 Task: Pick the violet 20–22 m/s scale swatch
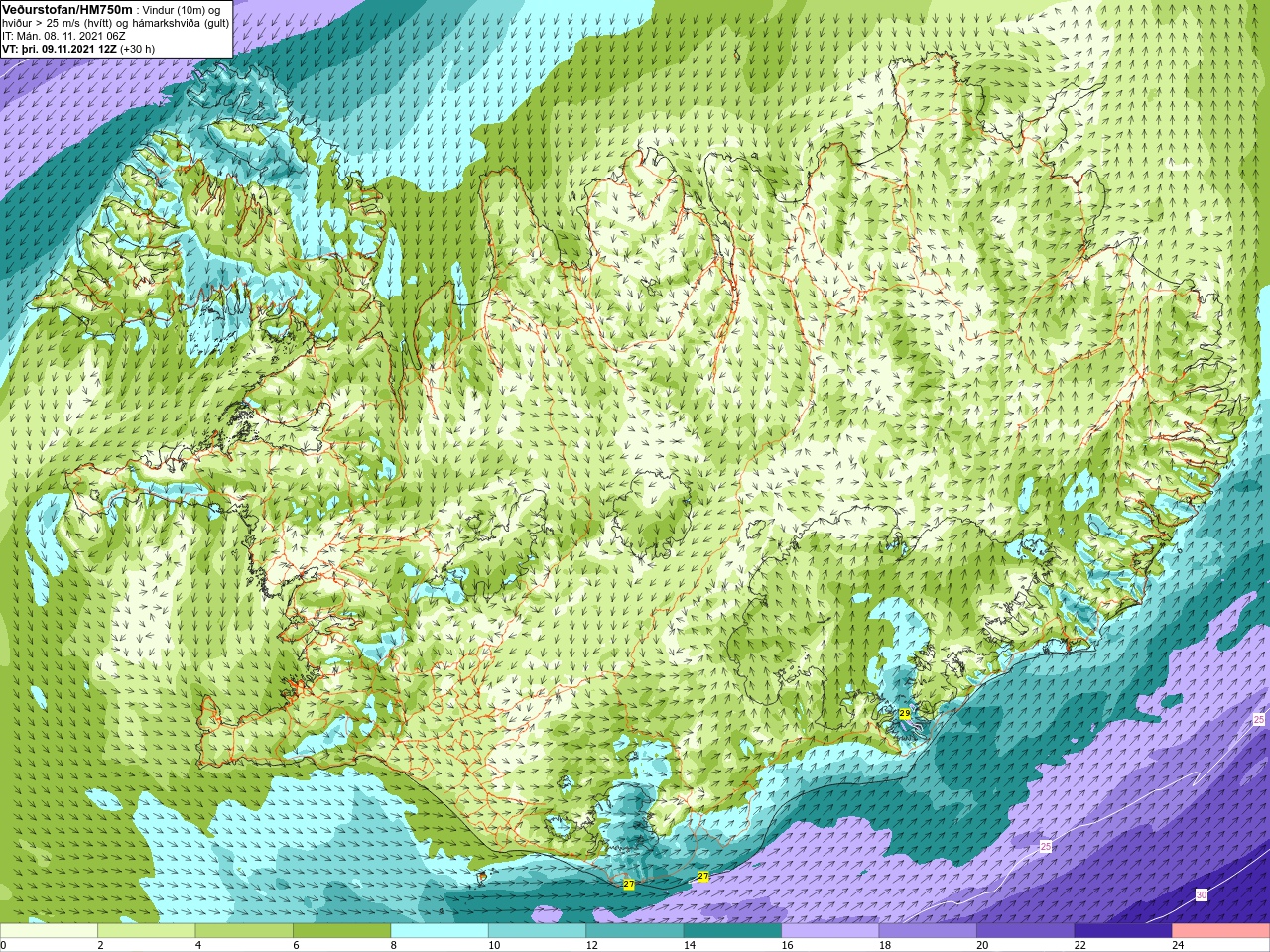1026,931
